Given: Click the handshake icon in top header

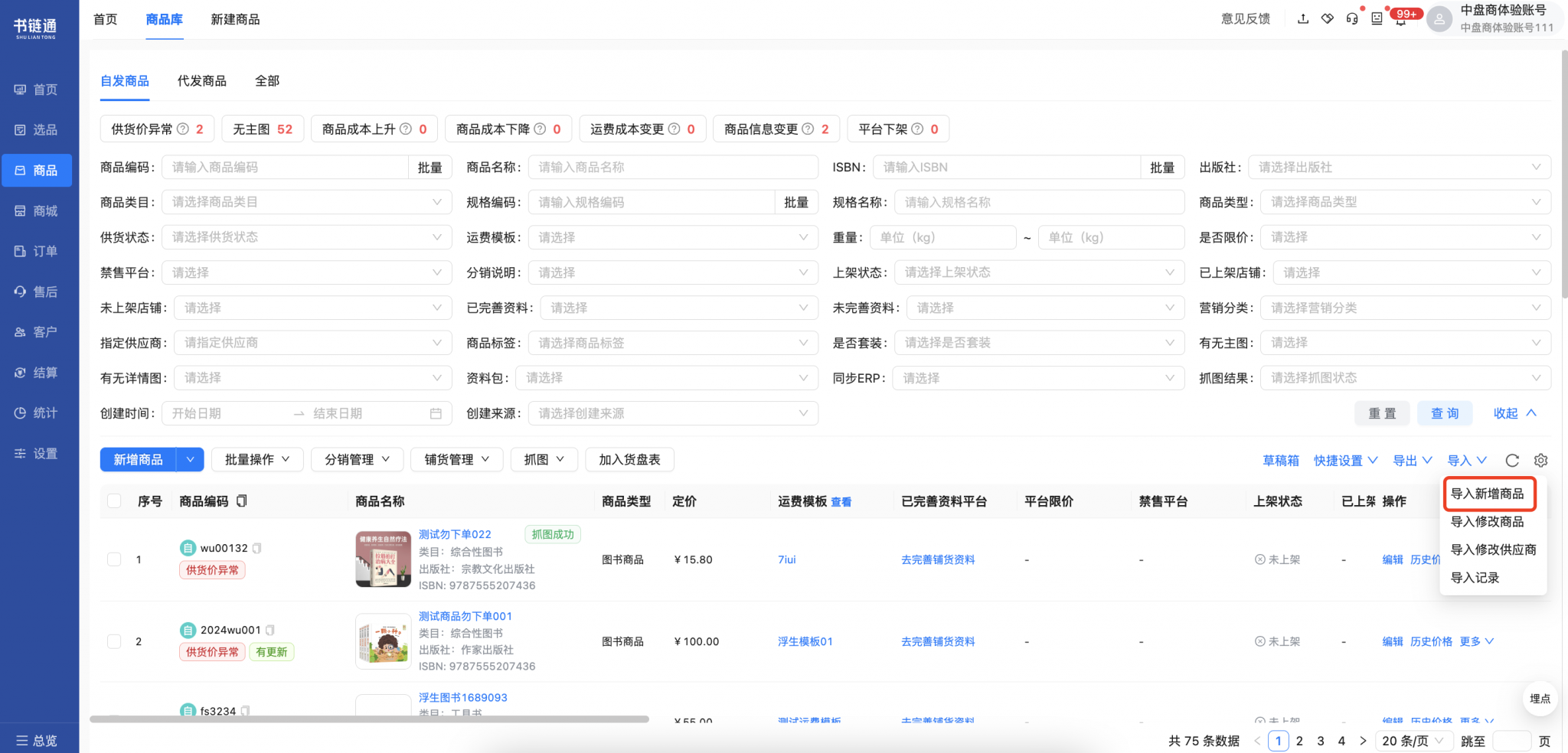Looking at the screenshot, I should pyautogui.click(x=1328, y=18).
